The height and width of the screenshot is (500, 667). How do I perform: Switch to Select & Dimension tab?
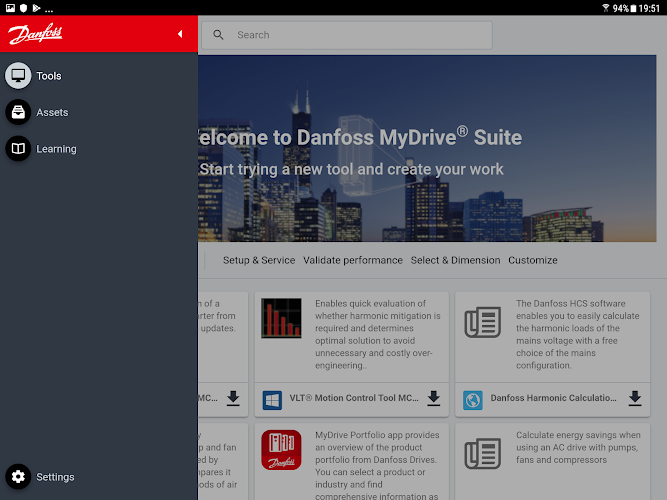455,260
